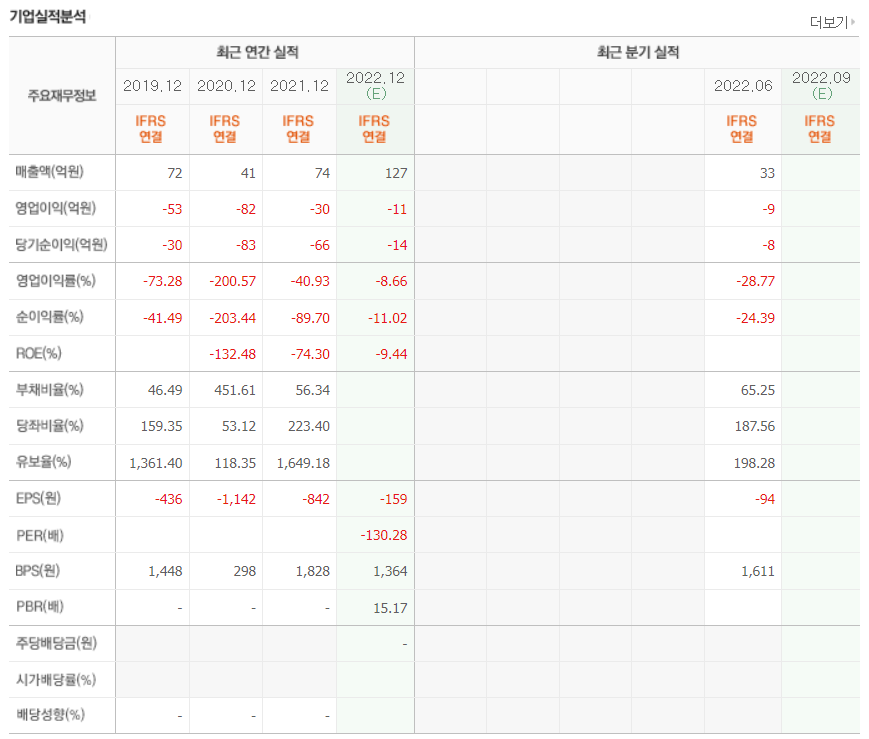Click the sales value 127
Screen dimensions: 869x739
tap(396, 174)
